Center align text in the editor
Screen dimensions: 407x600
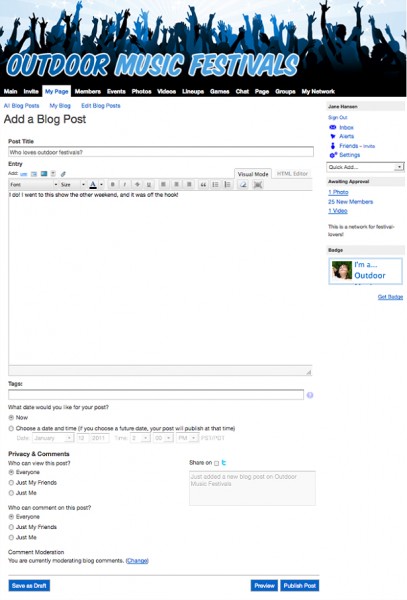pyautogui.click(x=176, y=185)
